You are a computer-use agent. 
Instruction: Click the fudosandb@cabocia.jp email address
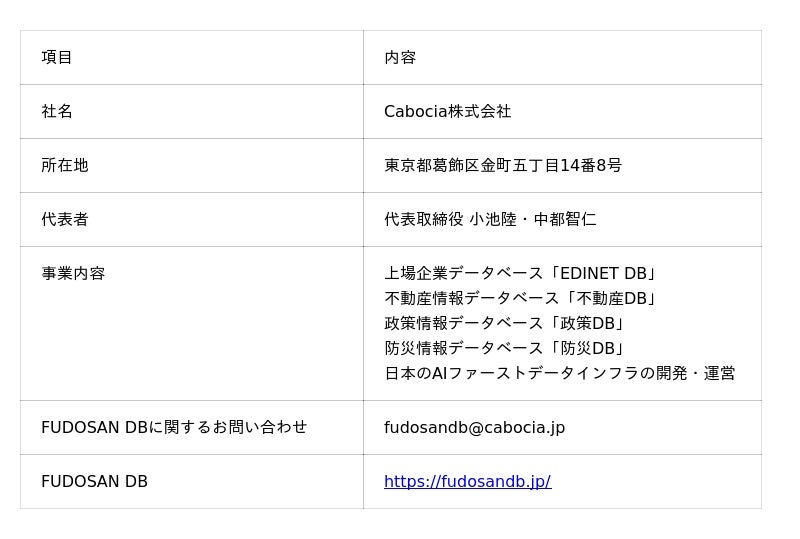474,427
